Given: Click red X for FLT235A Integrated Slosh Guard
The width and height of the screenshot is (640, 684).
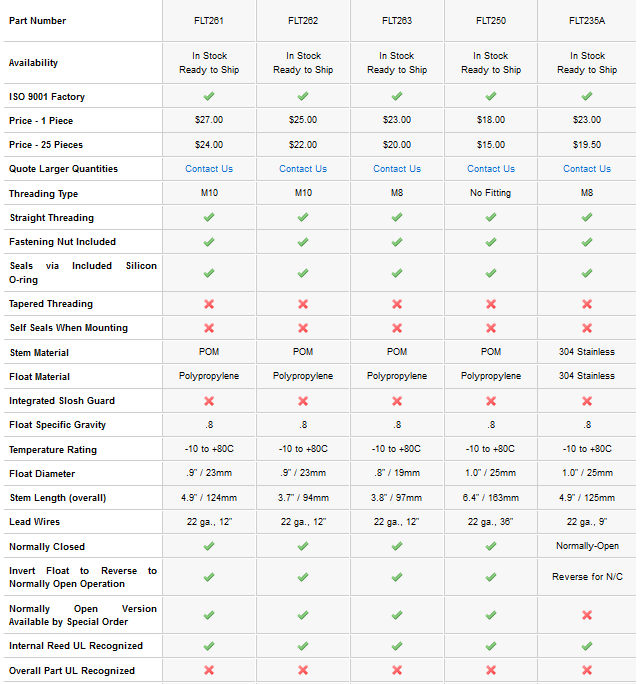Looking at the screenshot, I should tap(587, 401).
